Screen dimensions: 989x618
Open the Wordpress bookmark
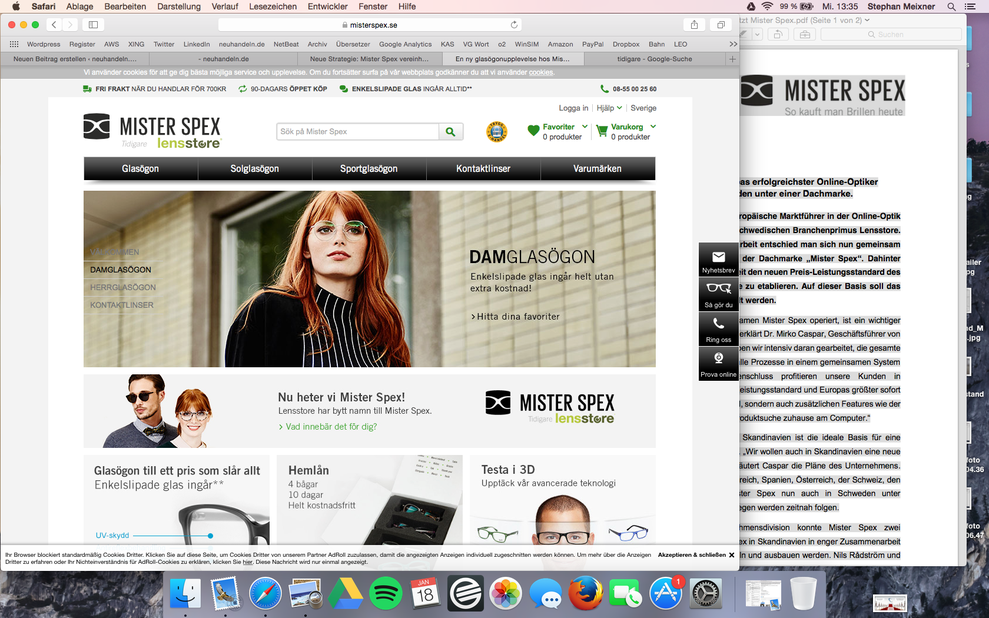point(44,44)
